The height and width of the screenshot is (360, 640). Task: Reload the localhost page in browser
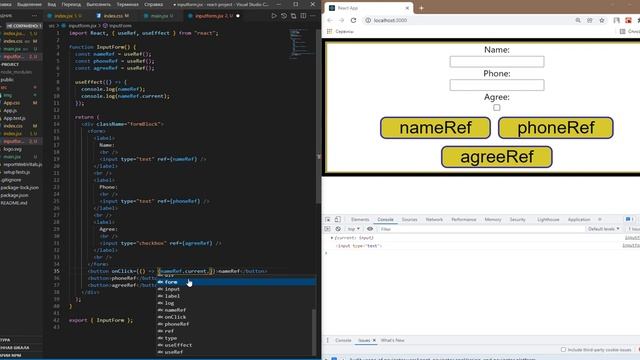[x=353, y=20]
